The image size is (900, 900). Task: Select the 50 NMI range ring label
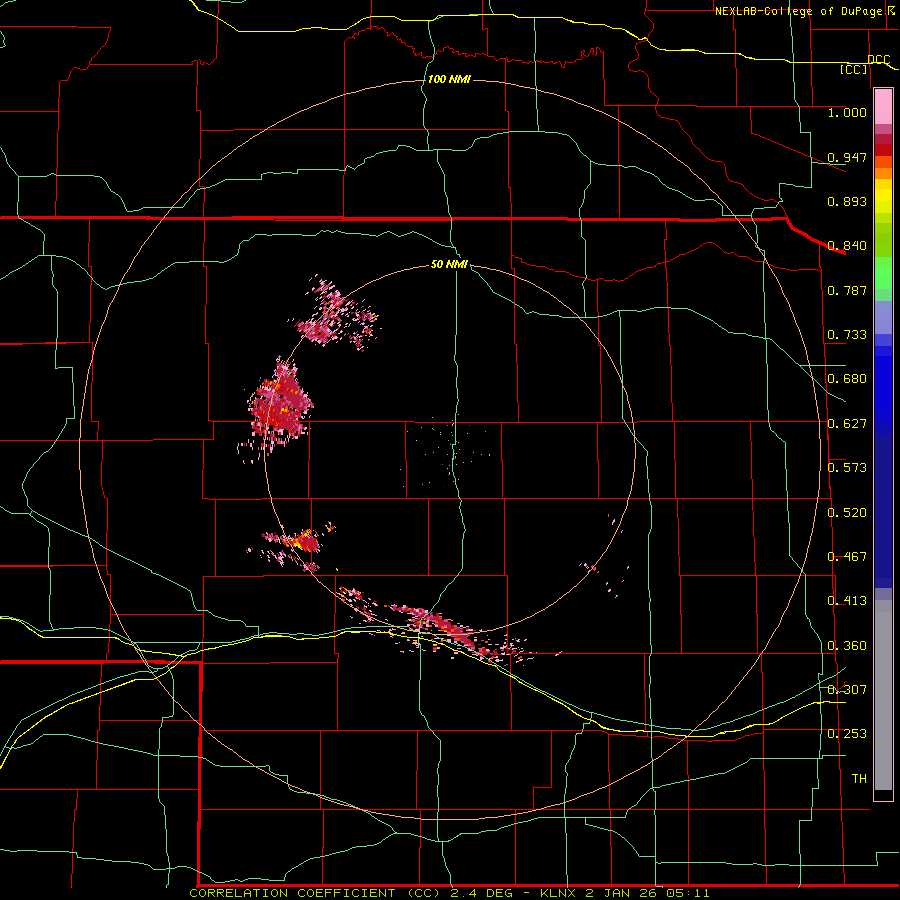[449, 264]
